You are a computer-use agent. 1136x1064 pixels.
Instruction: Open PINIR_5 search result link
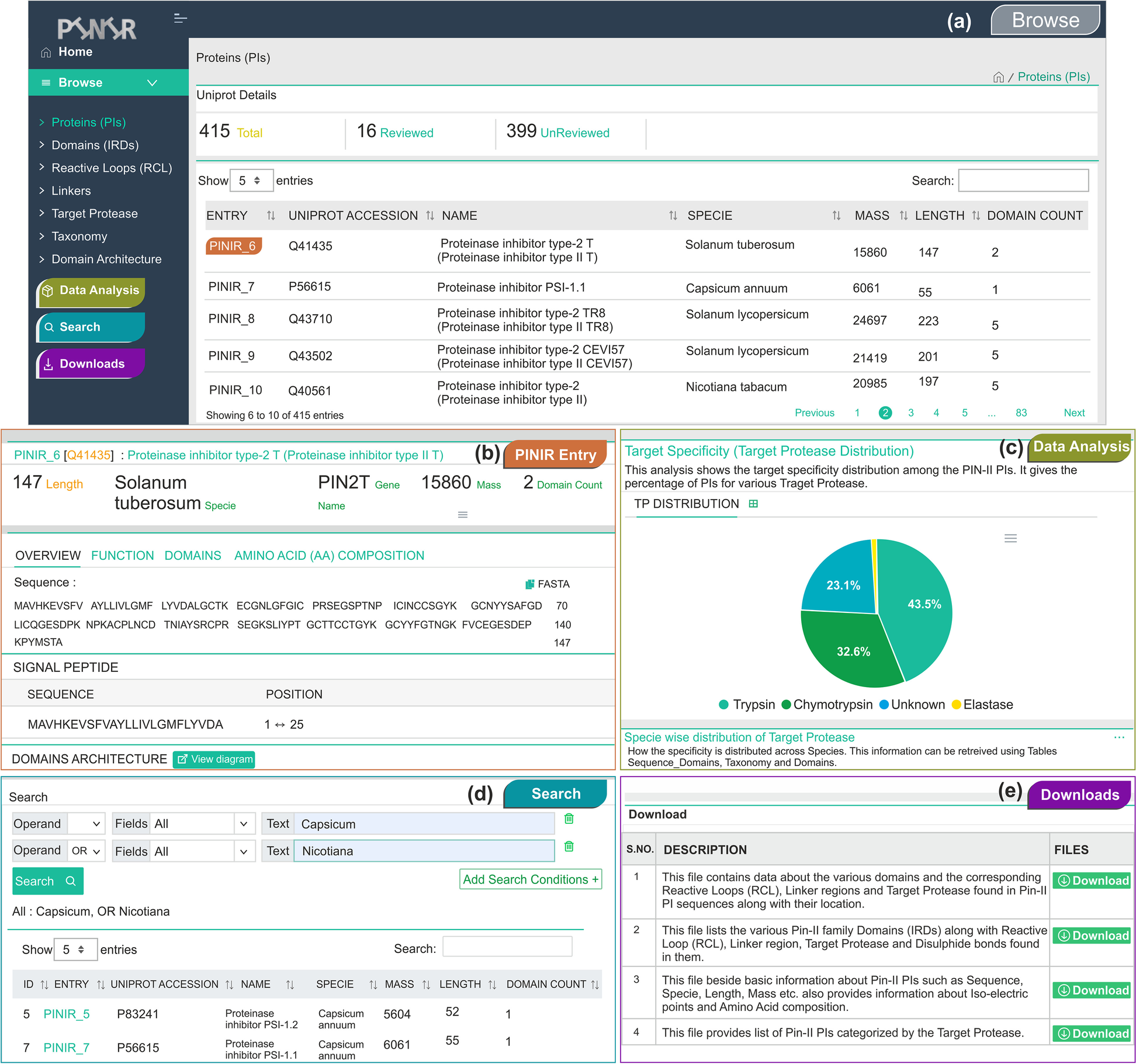(67, 1014)
